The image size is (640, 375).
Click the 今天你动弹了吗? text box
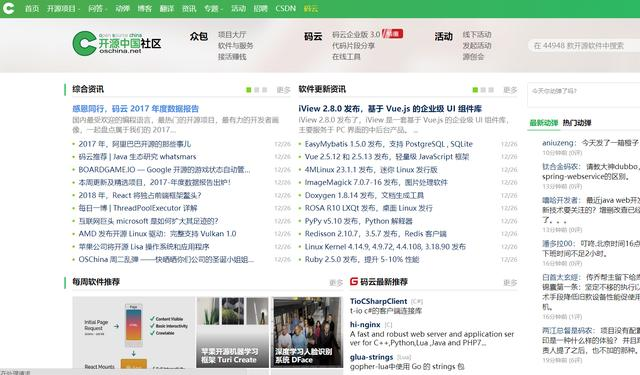pos(584,95)
